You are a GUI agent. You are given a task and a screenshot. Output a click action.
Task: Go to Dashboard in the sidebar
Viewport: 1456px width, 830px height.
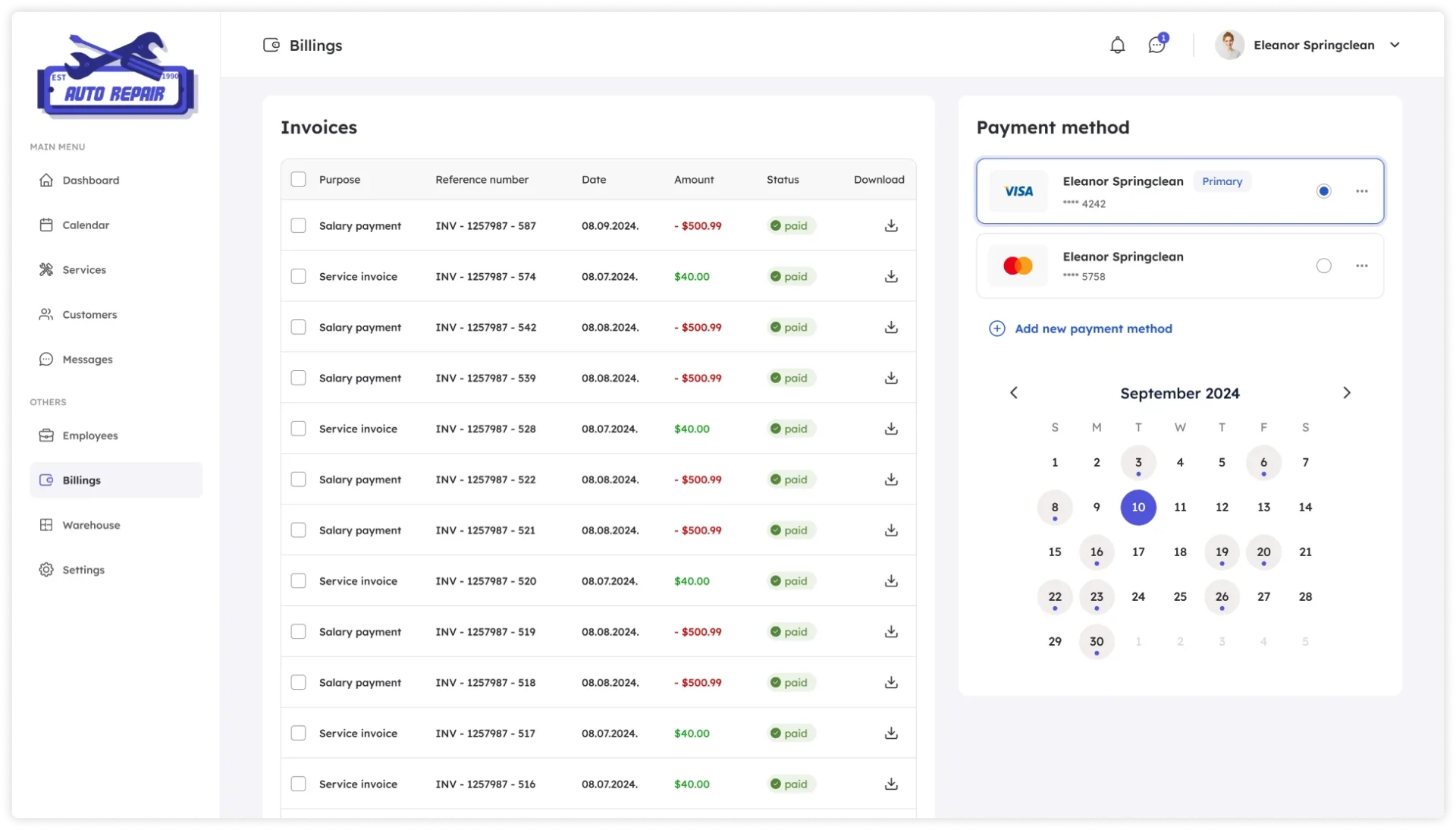click(x=116, y=180)
